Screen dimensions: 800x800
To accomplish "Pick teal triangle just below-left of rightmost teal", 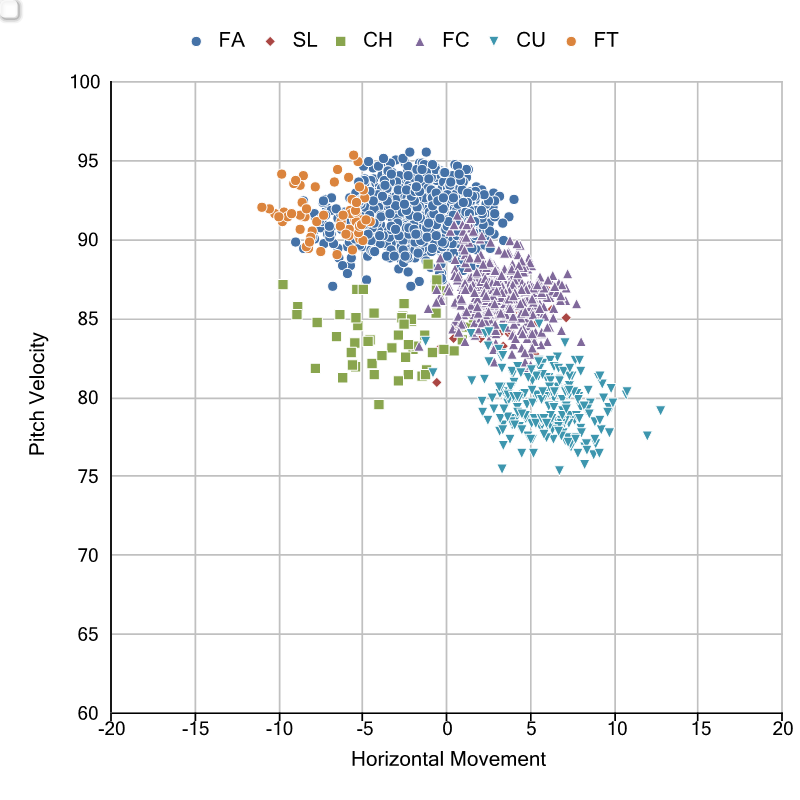I will [x=647, y=435].
